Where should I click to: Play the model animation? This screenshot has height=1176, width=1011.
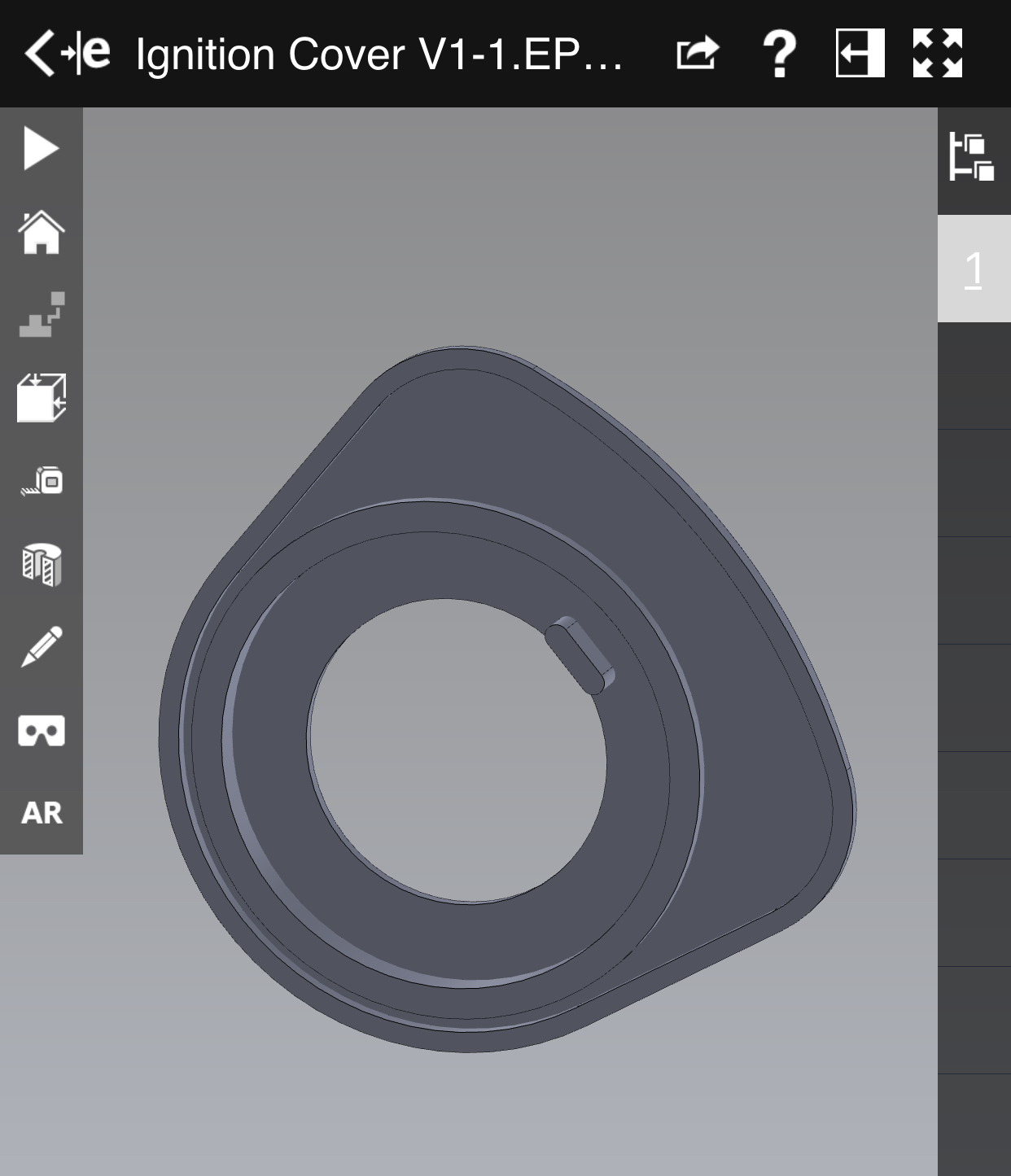click(41, 149)
